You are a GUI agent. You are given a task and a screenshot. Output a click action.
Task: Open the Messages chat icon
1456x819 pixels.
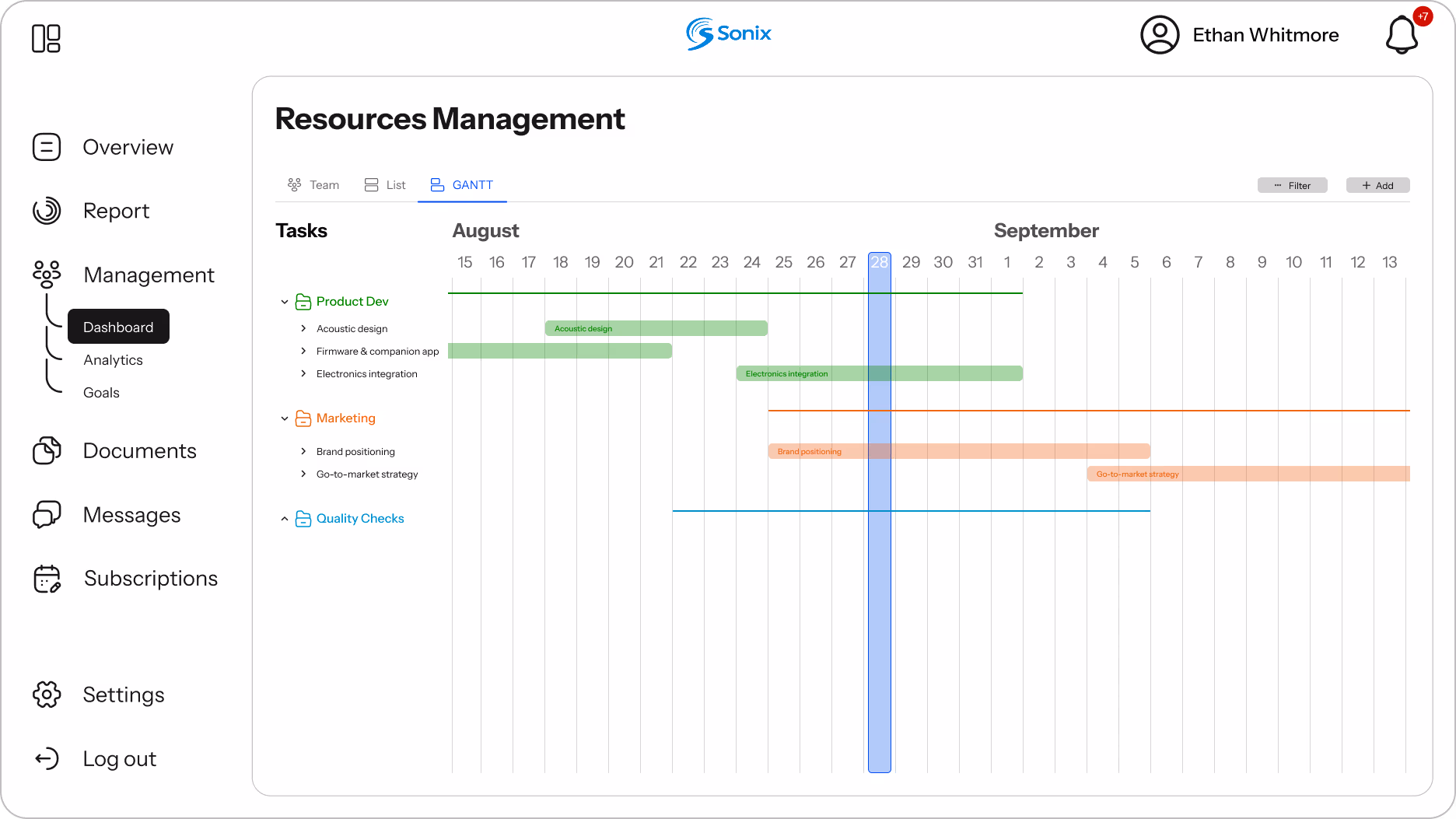tap(47, 514)
